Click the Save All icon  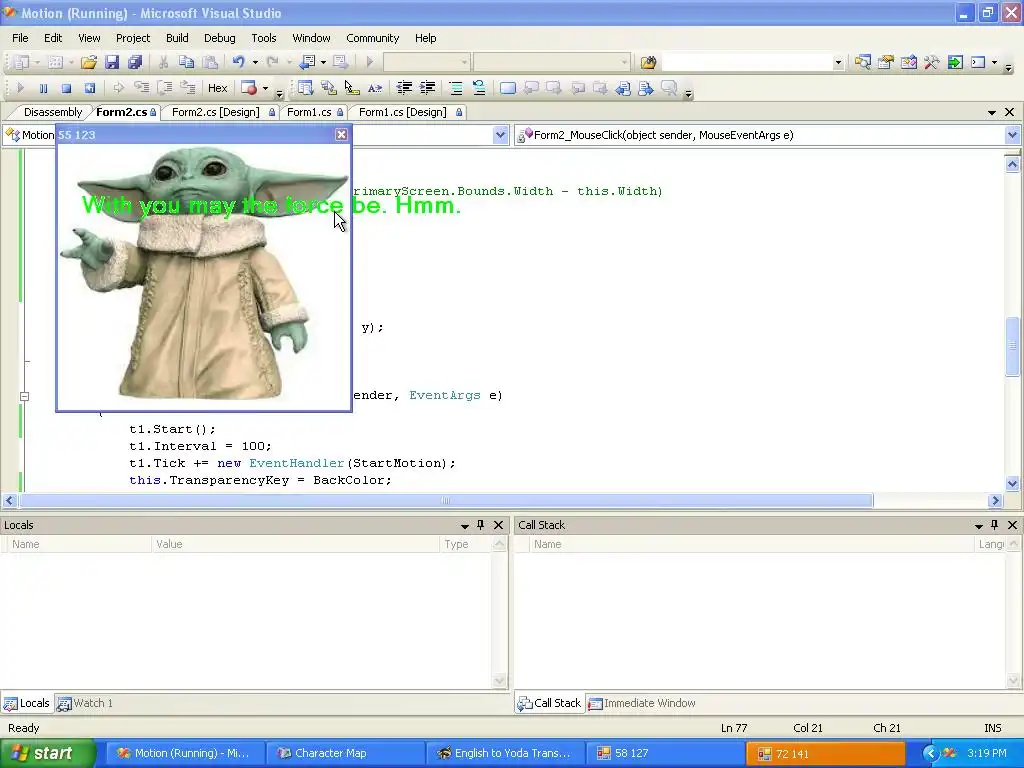tap(135, 62)
